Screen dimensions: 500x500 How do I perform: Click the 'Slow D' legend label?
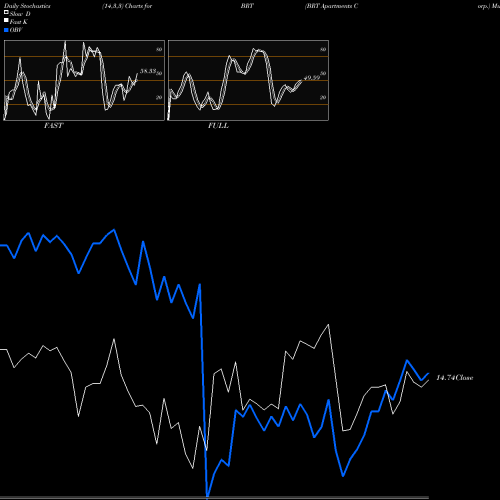[20, 14]
